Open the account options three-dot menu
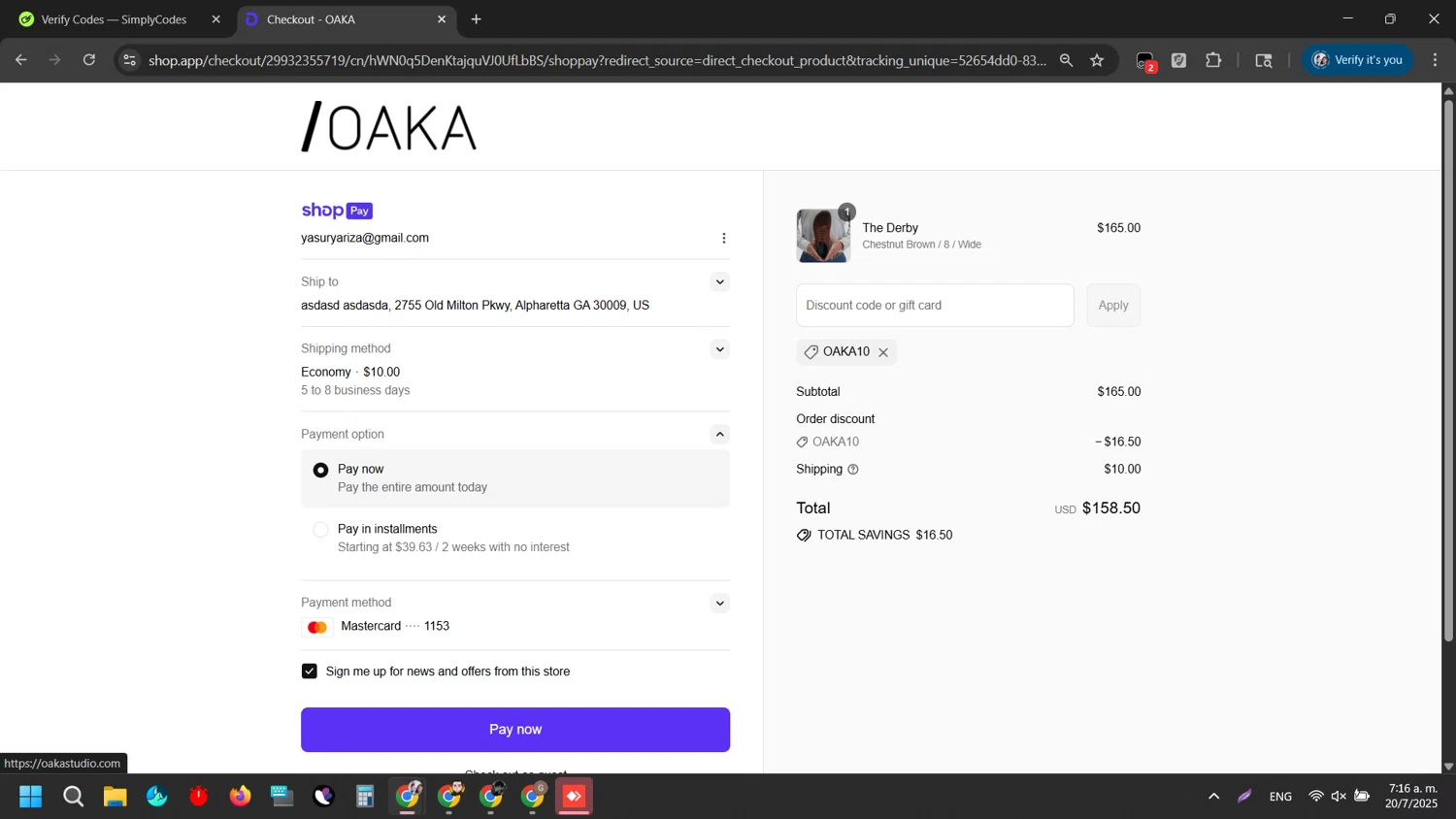1456x819 pixels. click(x=723, y=238)
